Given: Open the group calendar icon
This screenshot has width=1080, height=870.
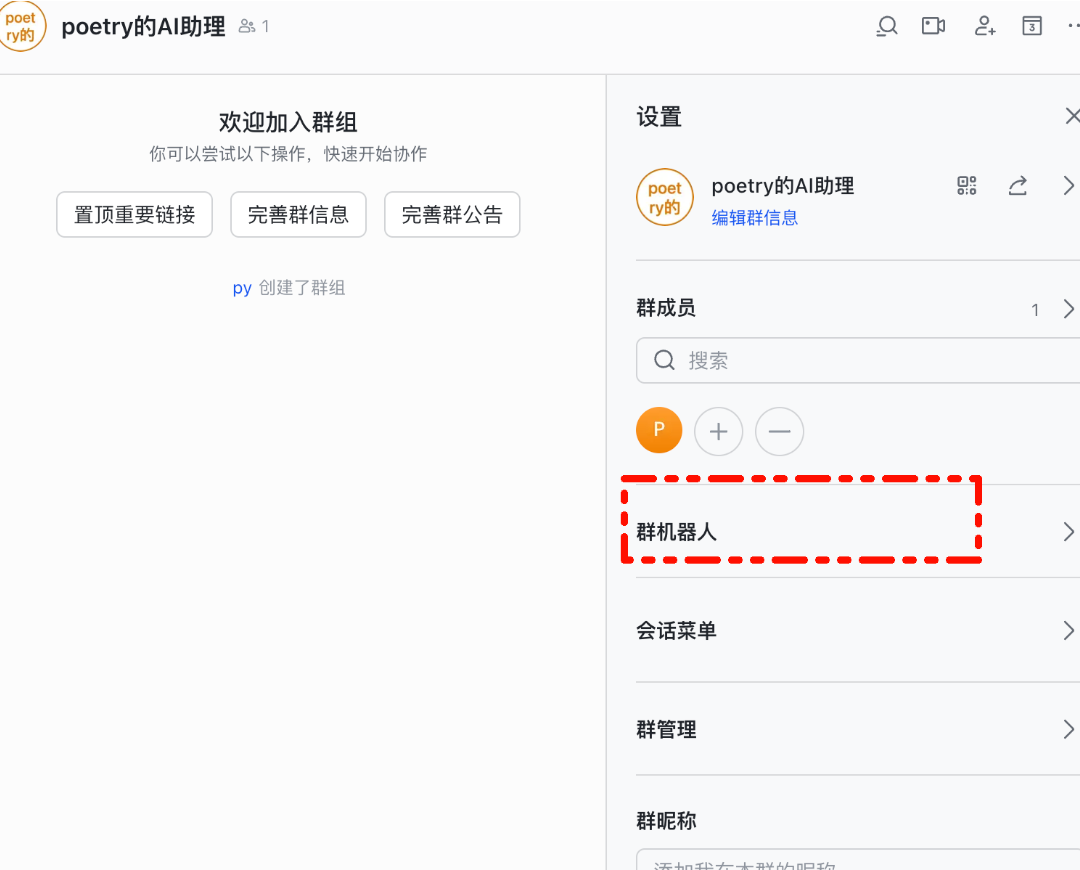Looking at the screenshot, I should (x=1032, y=26).
